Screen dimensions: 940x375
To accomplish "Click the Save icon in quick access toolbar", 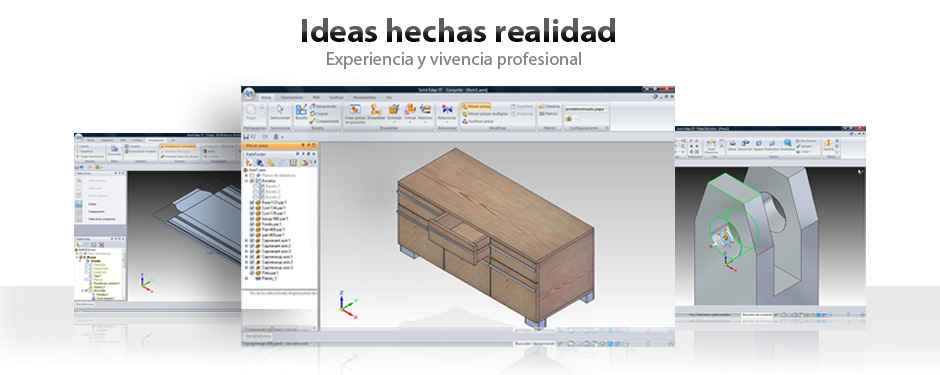I will (x=246, y=137).
